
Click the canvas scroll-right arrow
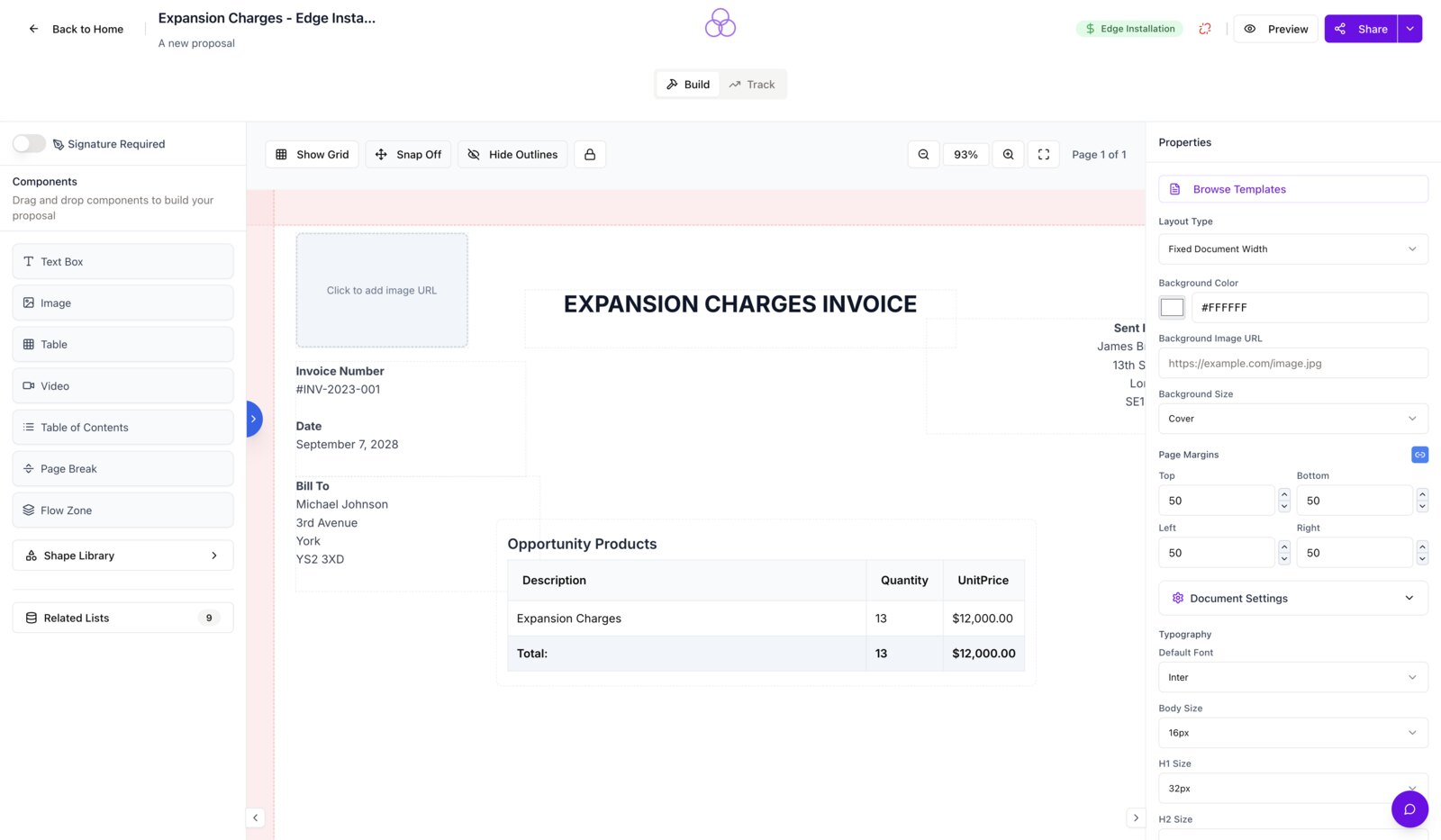pos(1136,817)
